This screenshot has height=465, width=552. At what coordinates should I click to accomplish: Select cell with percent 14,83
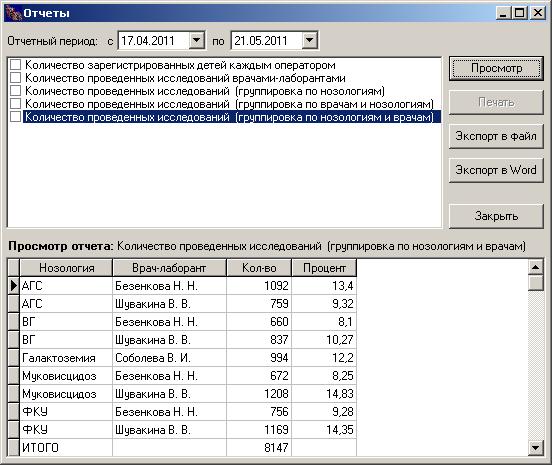click(324, 394)
